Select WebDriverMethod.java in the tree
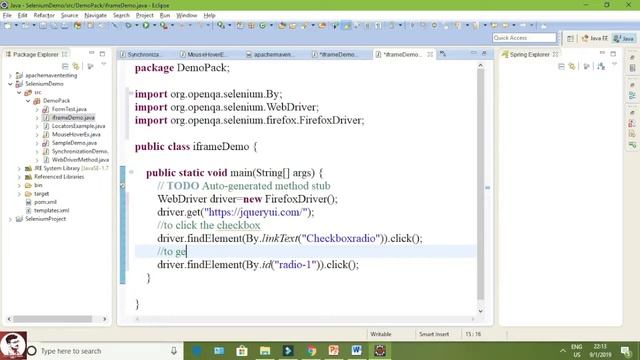640x360 pixels. (80, 160)
